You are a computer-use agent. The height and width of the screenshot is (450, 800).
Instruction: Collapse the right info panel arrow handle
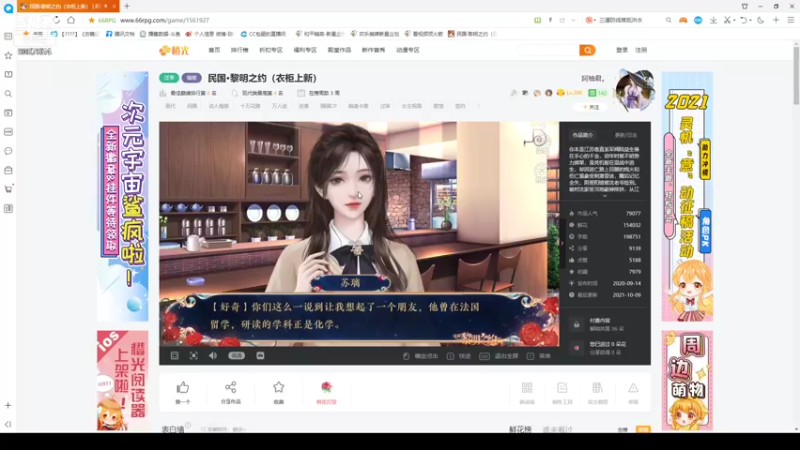pos(562,243)
